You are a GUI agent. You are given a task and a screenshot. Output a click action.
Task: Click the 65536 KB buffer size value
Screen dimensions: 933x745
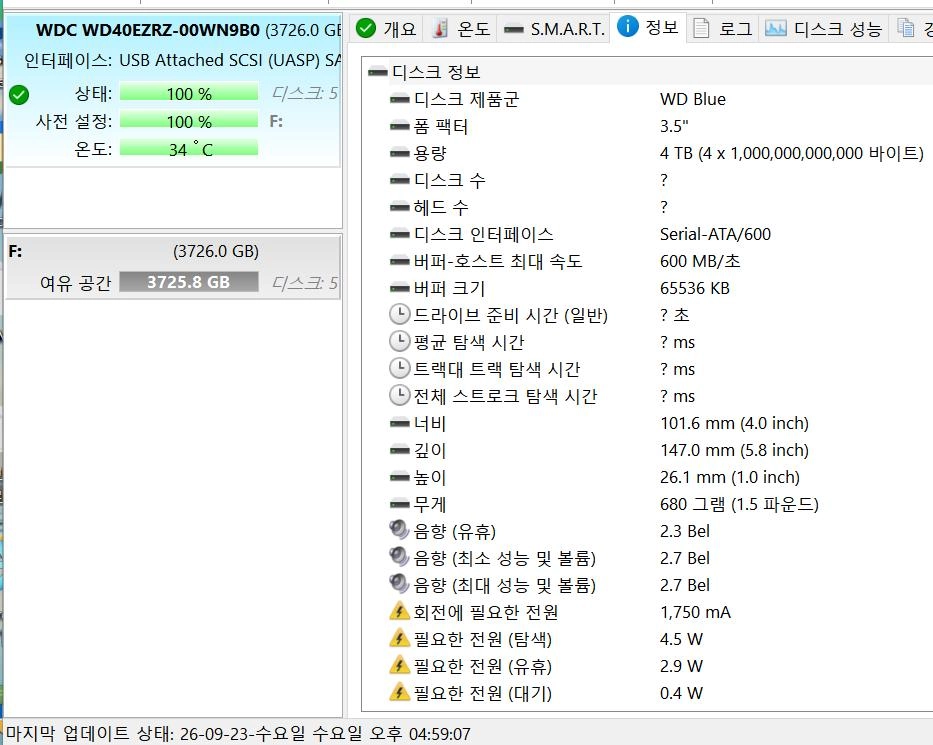694,289
